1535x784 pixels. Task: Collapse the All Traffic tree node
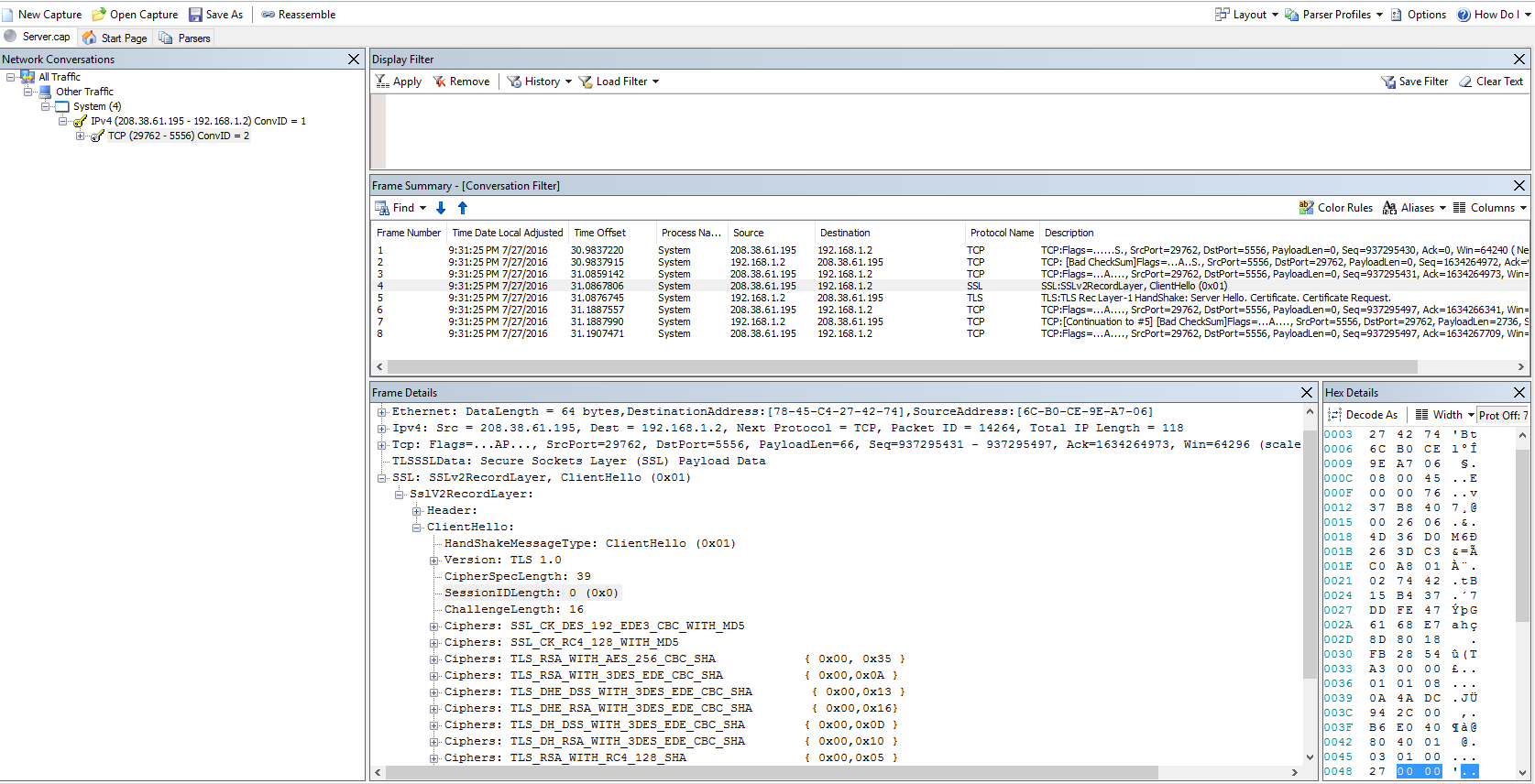(11, 77)
